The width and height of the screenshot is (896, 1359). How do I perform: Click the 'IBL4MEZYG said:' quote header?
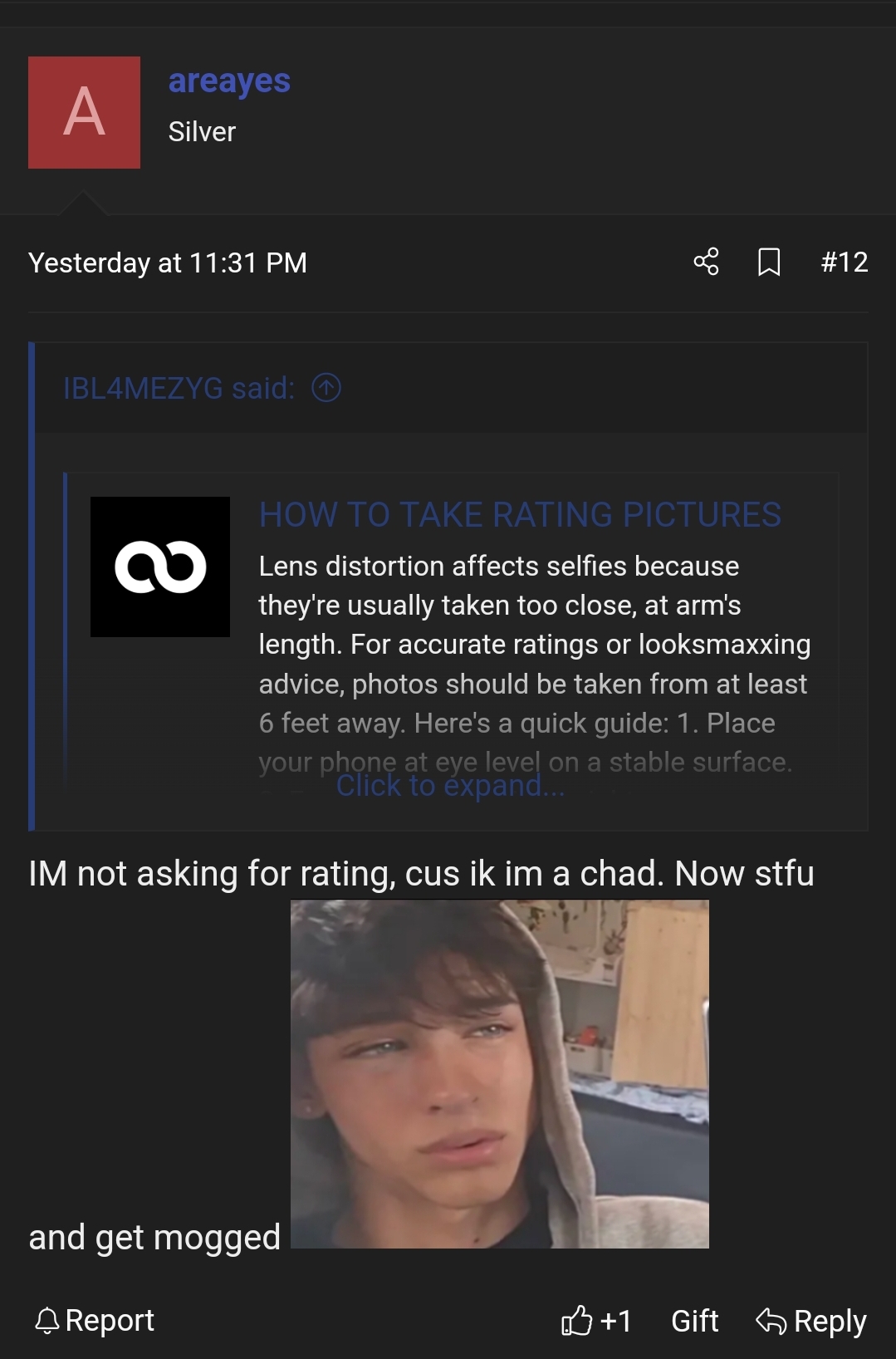[x=179, y=388]
